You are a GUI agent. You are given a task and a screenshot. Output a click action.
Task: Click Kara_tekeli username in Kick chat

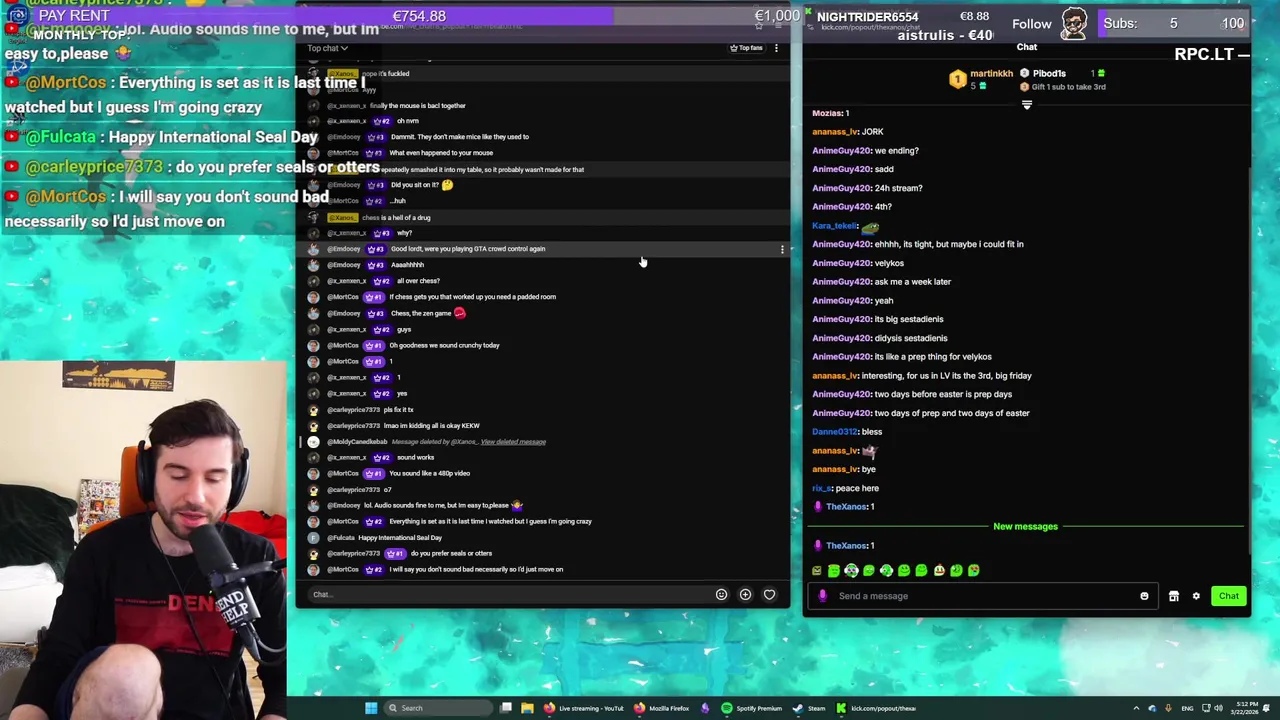834,226
